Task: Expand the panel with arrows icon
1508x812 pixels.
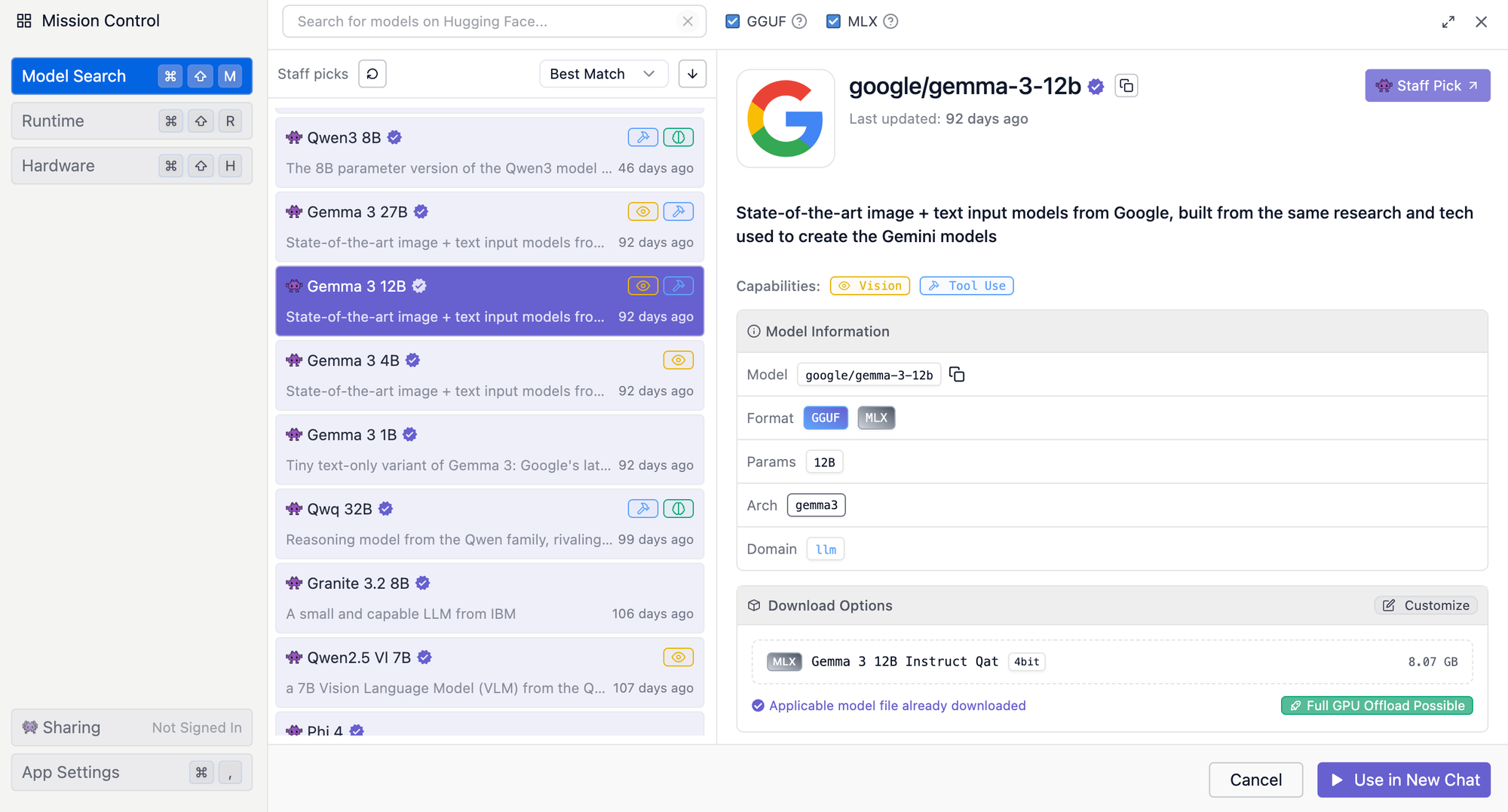Action: tap(1448, 22)
